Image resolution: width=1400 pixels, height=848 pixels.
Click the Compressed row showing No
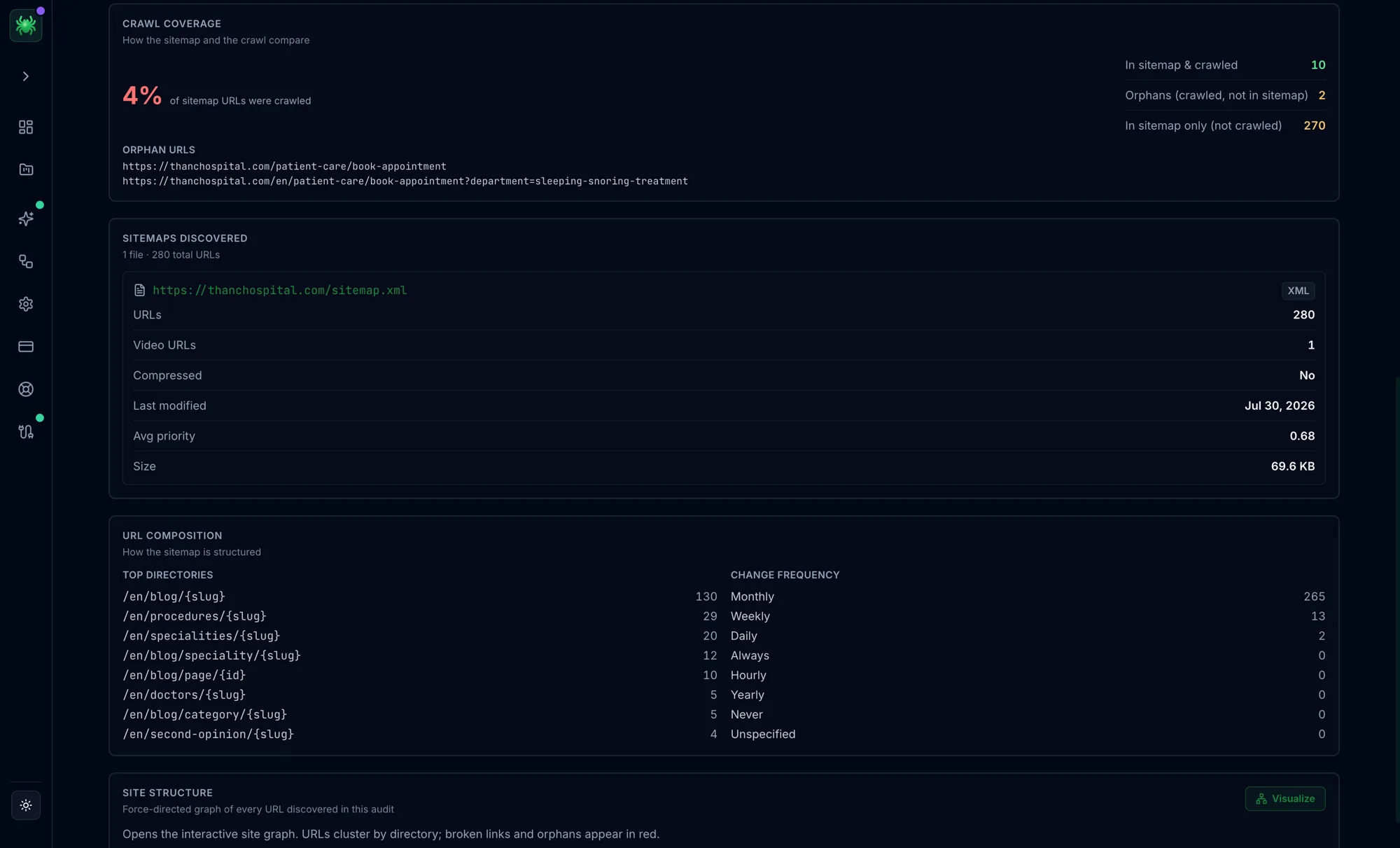tap(724, 375)
